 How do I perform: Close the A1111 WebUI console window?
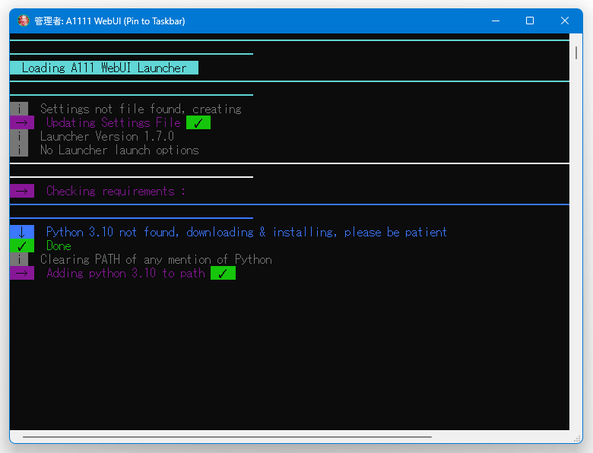pos(565,21)
